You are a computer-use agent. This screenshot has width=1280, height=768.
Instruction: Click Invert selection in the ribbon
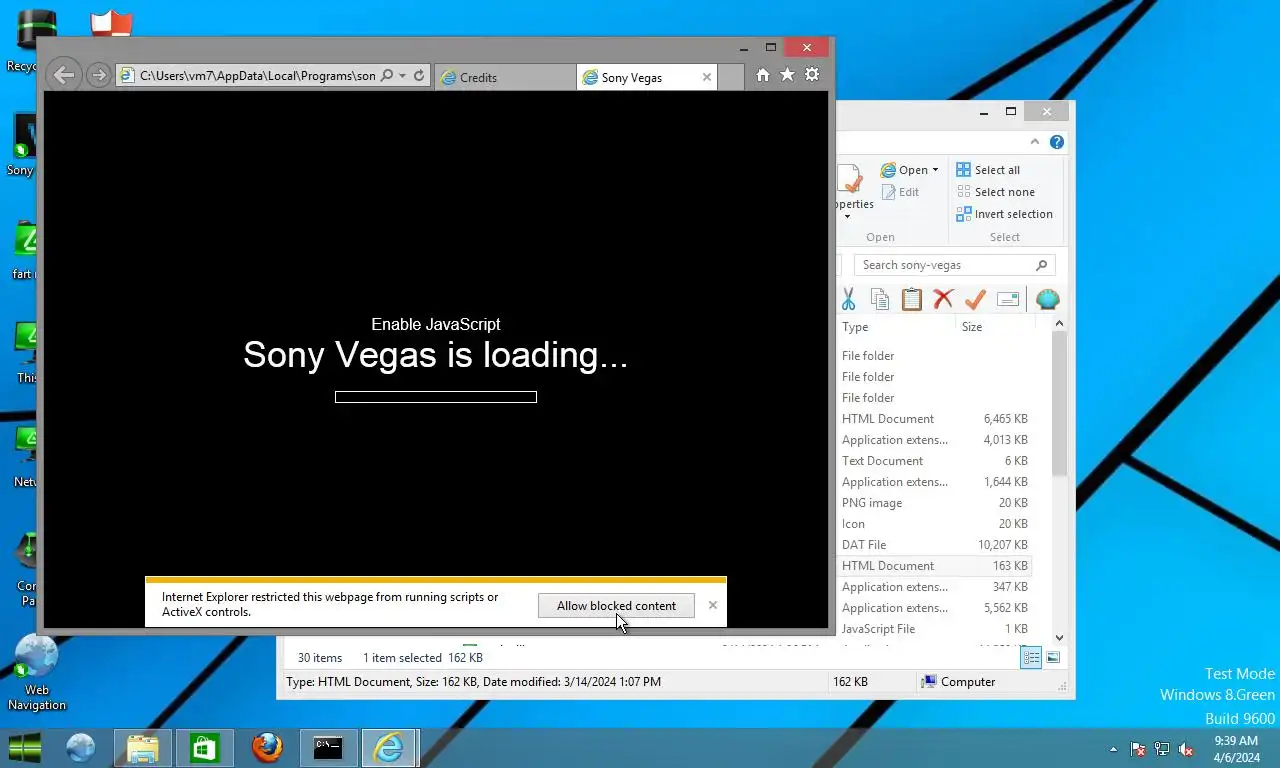[x=1005, y=214]
